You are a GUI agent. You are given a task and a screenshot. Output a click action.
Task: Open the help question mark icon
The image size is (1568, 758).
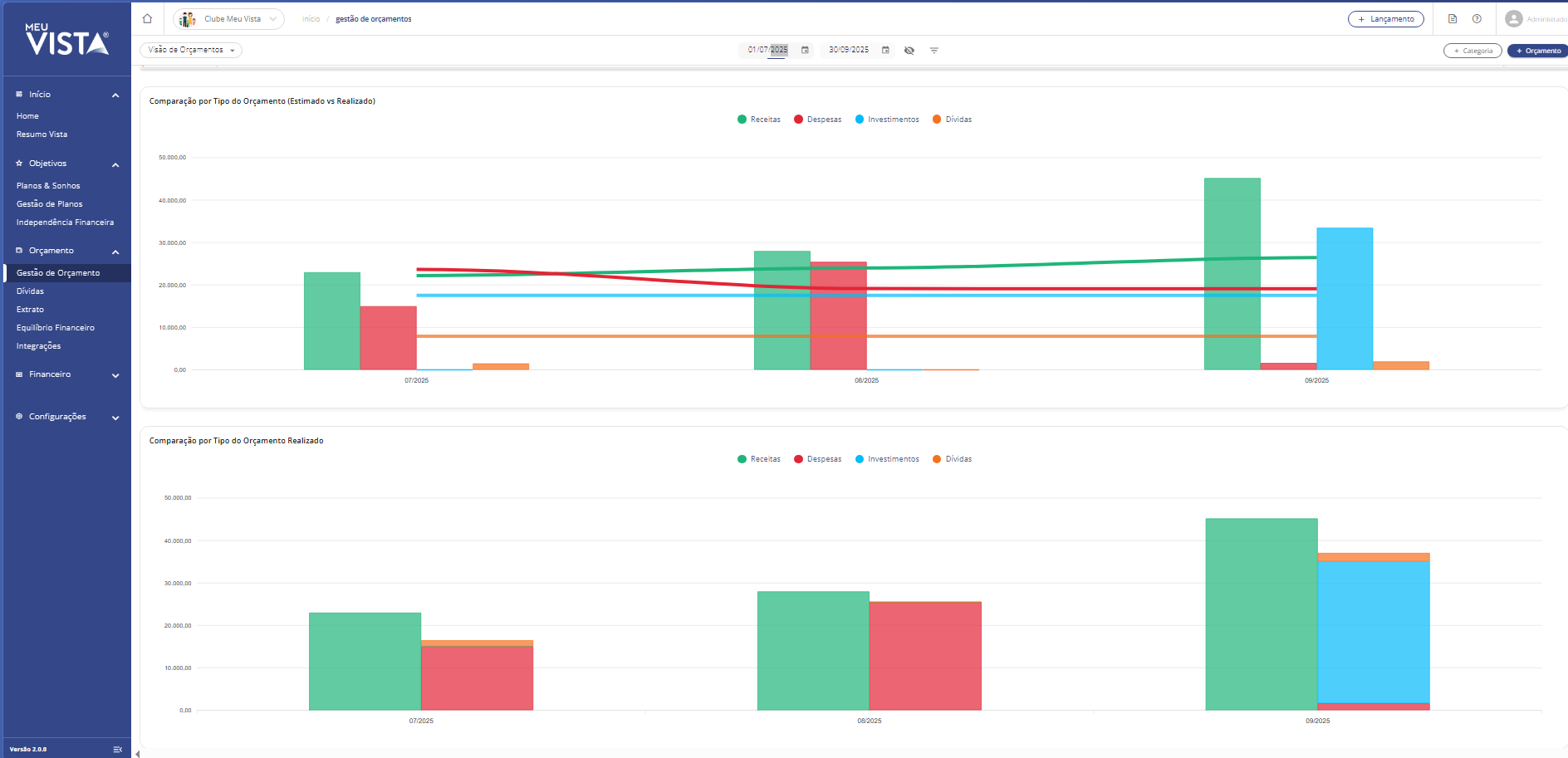point(1477,18)
